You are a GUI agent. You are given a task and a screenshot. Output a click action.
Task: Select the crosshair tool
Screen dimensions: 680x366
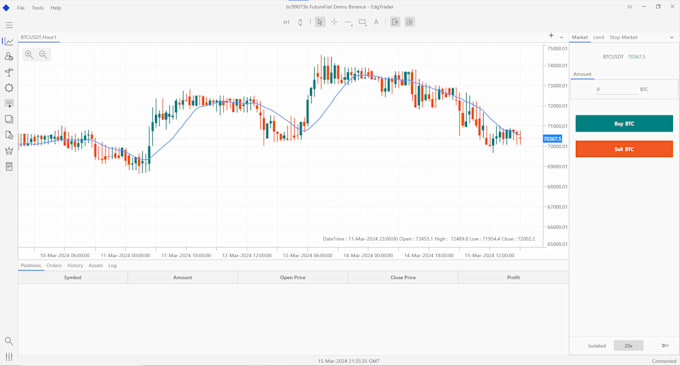click(x=334, y=22)
